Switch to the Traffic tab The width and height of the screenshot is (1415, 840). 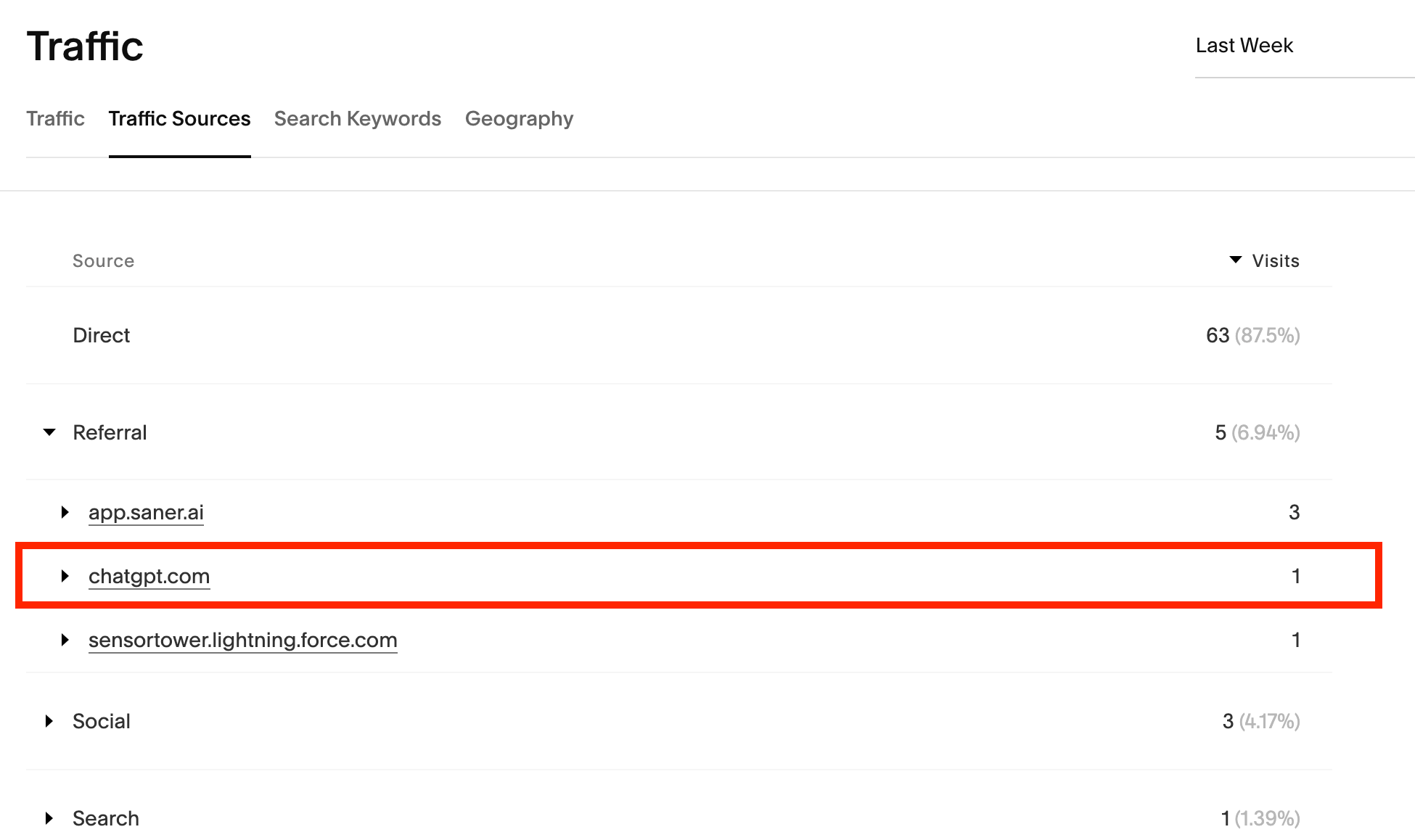(x=55, y=118)
